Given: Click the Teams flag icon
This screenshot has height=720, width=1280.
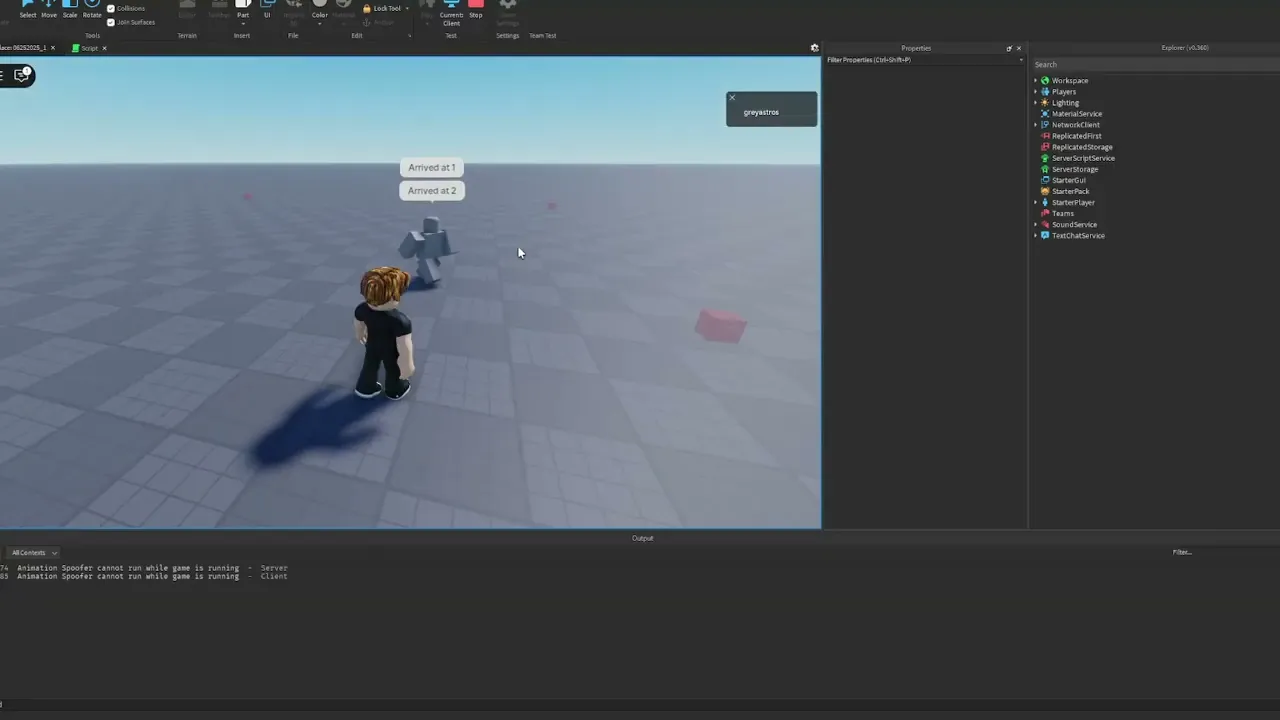Looking at the screenshot, I should pos(1045,213).
